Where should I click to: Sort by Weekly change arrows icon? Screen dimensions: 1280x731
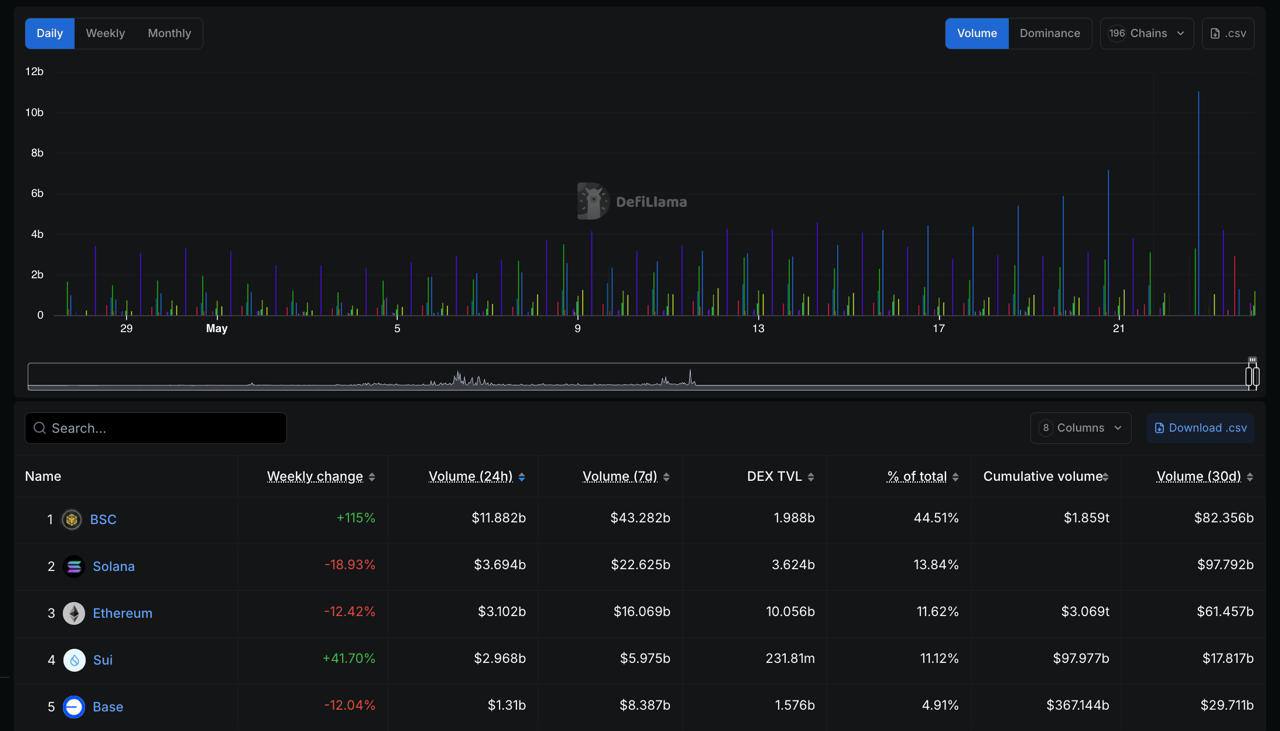pyautogui.click(x=372, y=477)
